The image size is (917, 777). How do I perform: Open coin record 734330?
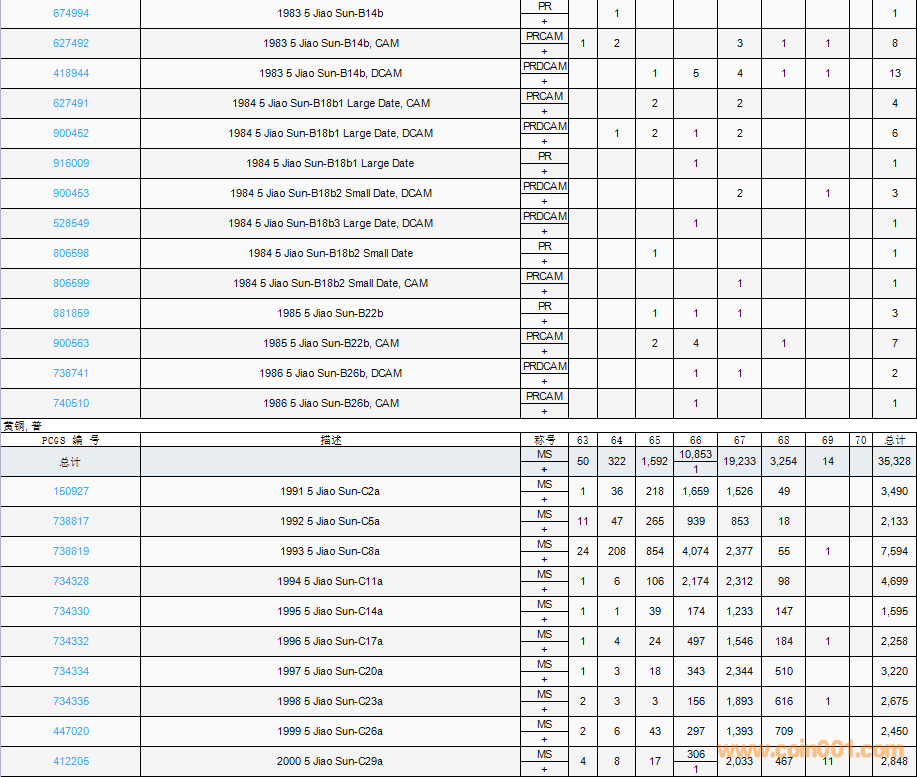[x=71, y=611]
